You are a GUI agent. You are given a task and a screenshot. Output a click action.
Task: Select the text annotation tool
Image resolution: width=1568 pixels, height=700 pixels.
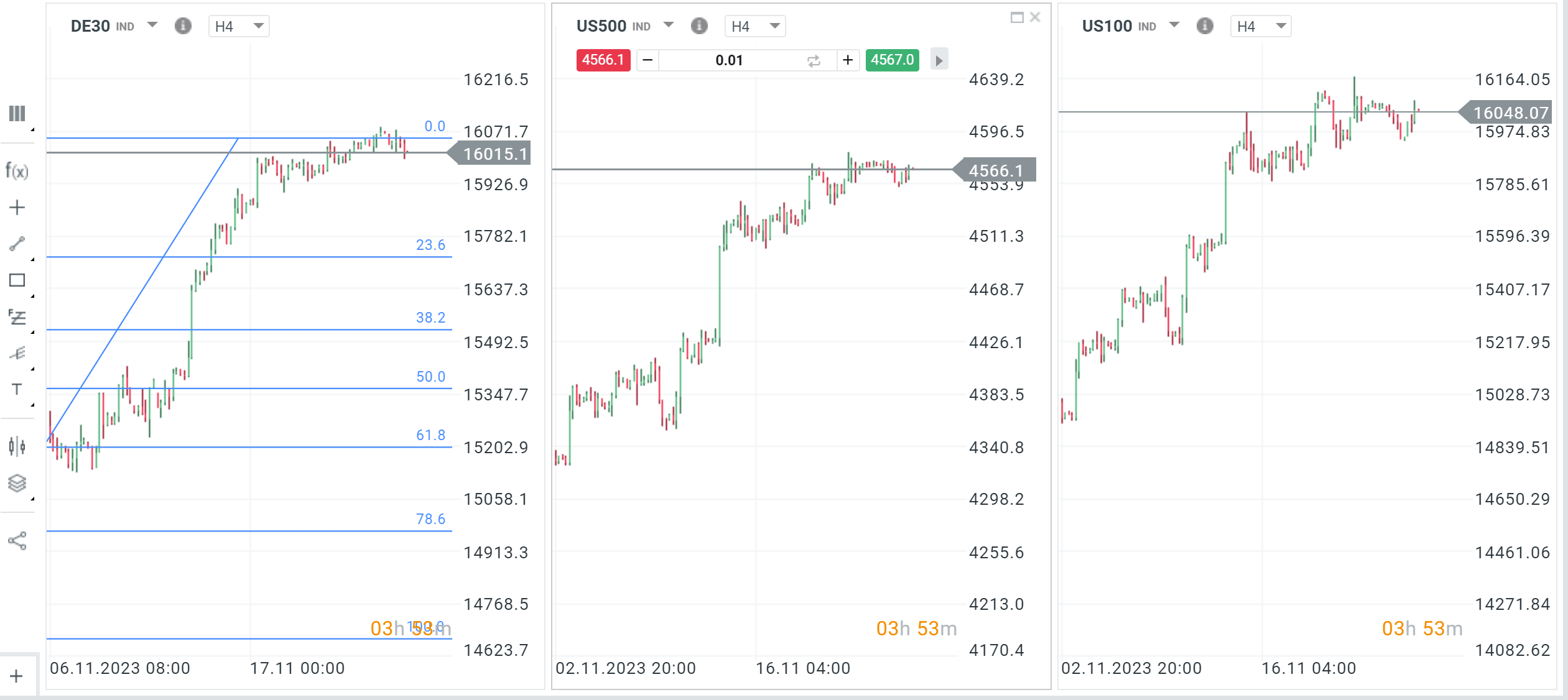pos(17,389)
